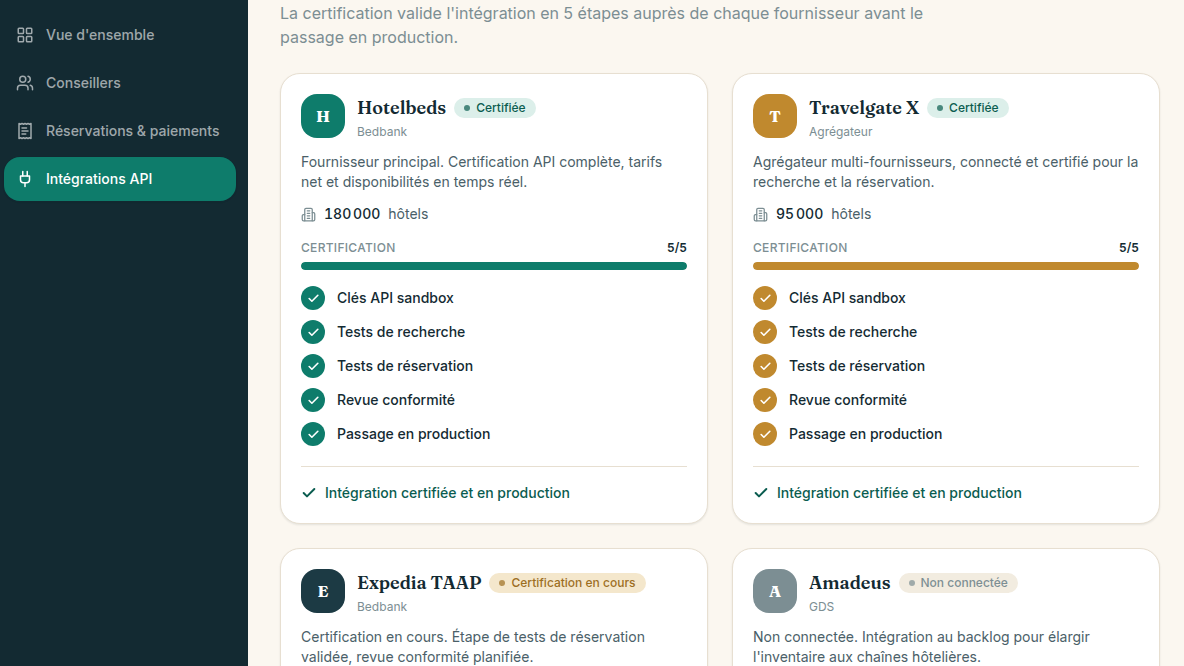This screenshot has height=666, width=1184.
Task: Click Travelgate X Intégration certifiée et en production text
Action: (899, 493)
